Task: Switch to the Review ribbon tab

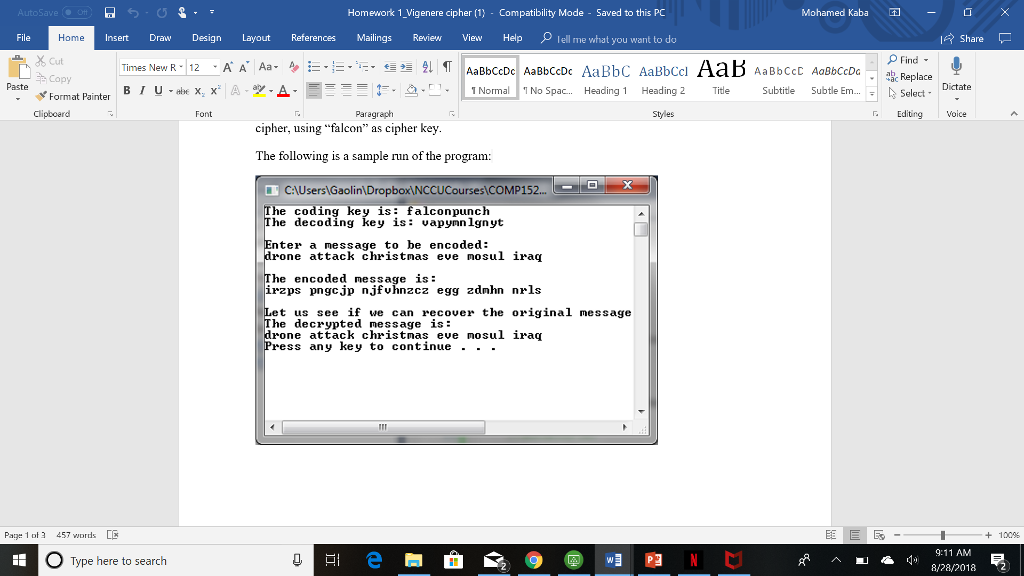Action: 428,38
